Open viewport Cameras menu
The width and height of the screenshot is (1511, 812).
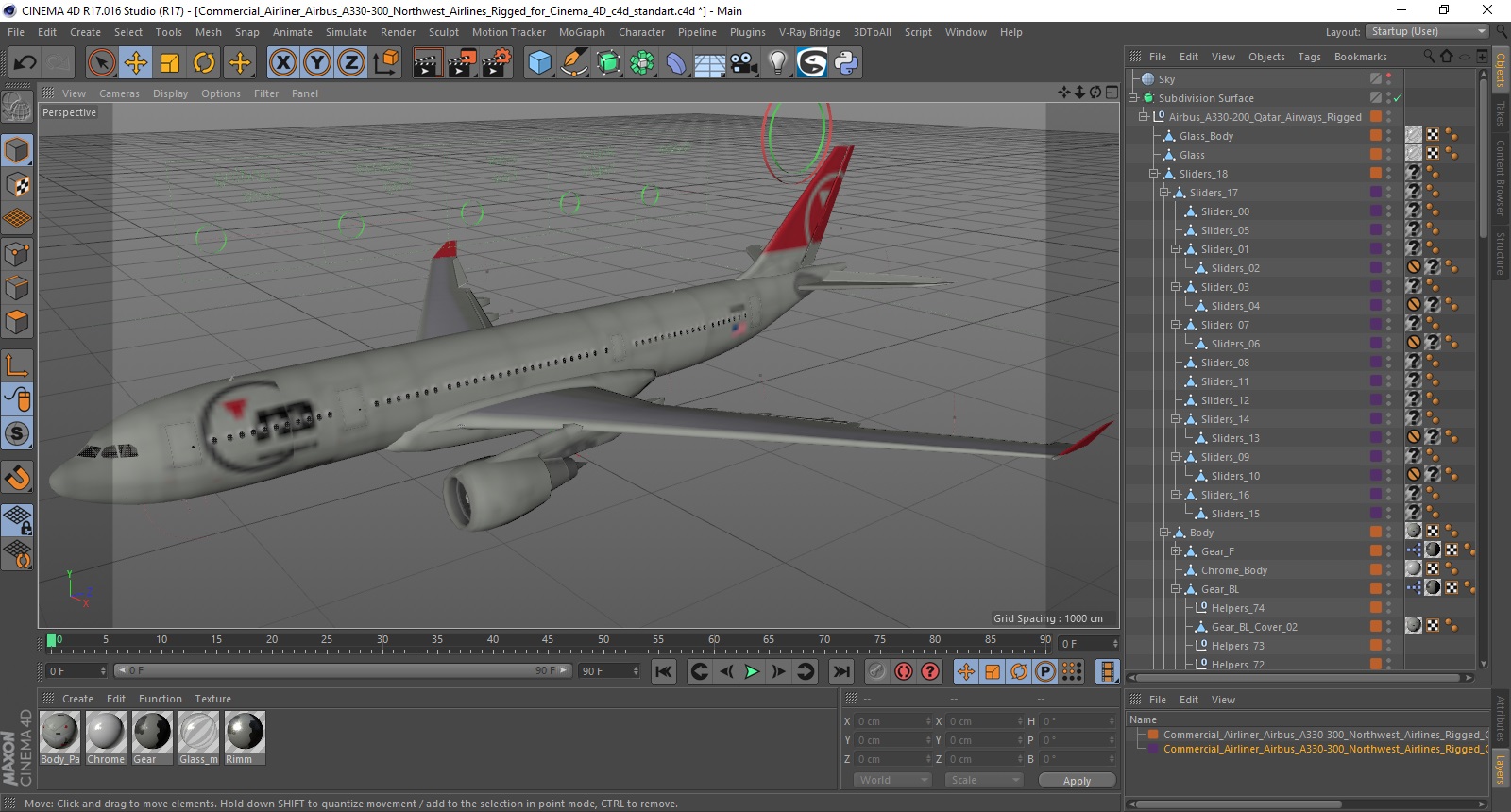click(119, 93)
